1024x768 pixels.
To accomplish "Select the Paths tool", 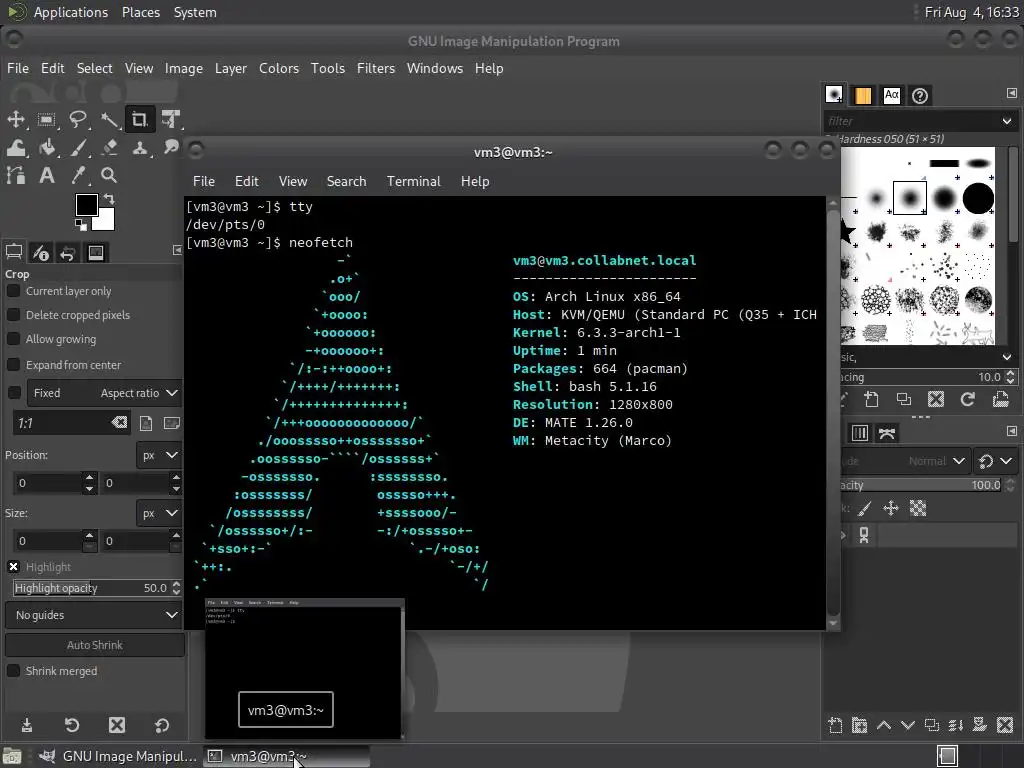I will point(16,175).
